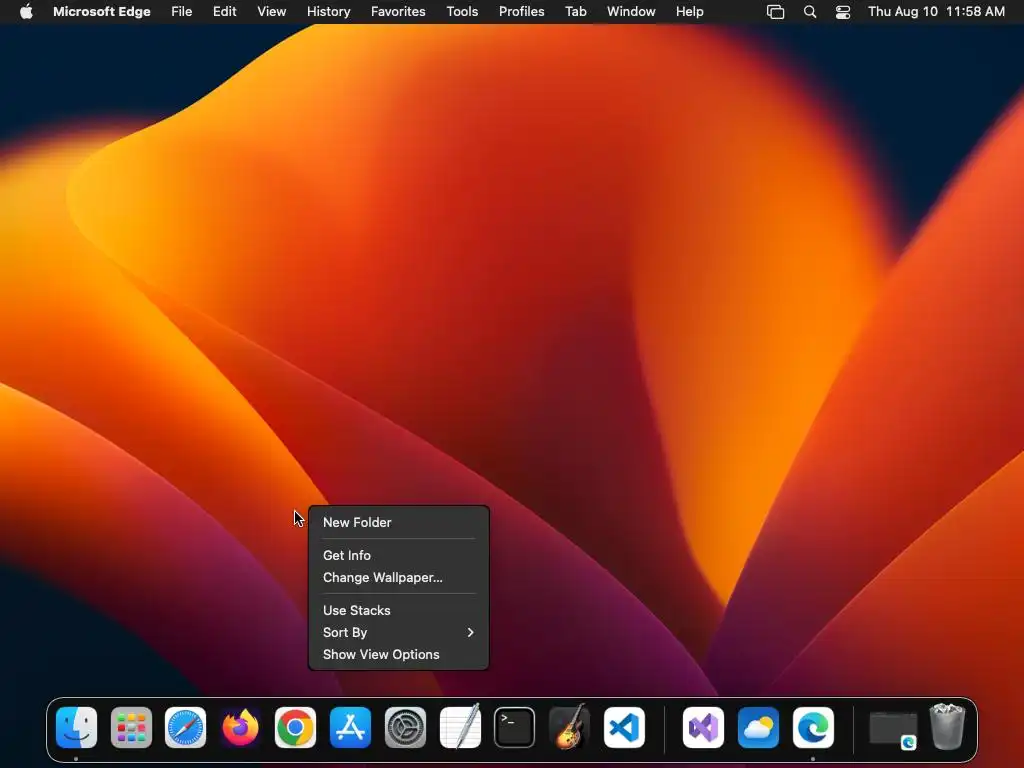Screen dimensions: 1024x768
Task: Launch Firefox from the Dock
Action: [x=240, y=728]
